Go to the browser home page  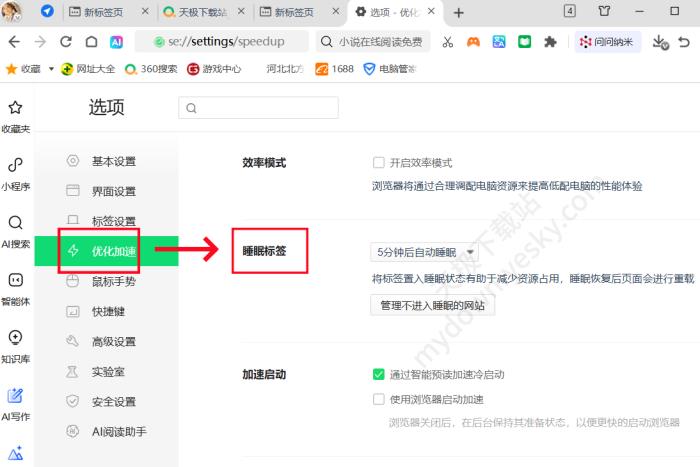pos(91,42)
